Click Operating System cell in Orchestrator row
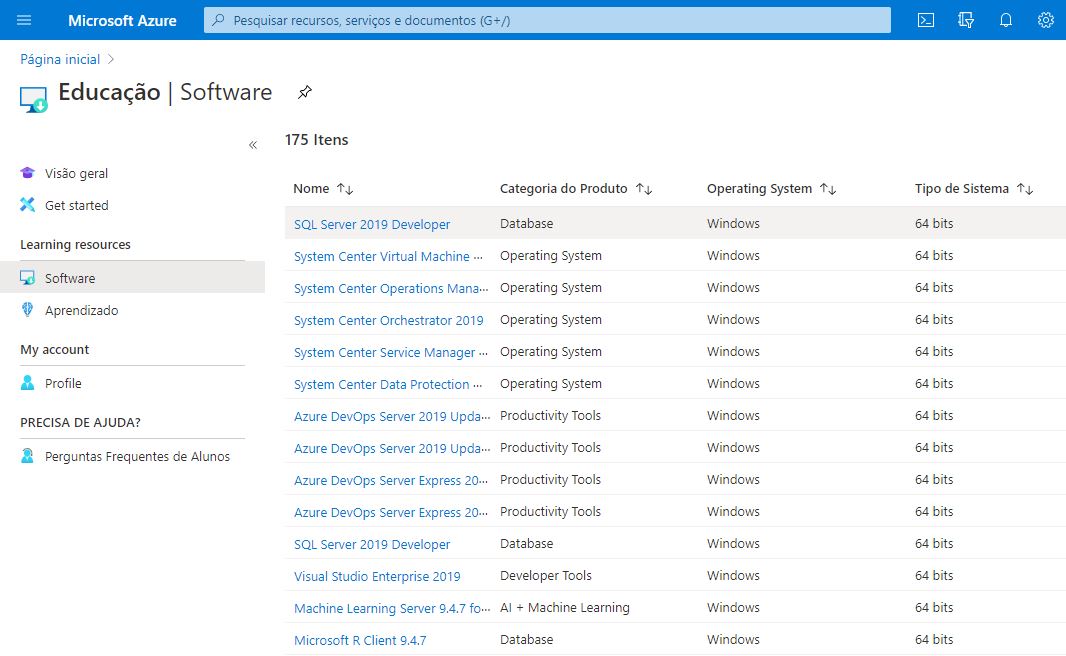 tap(550, 320)
